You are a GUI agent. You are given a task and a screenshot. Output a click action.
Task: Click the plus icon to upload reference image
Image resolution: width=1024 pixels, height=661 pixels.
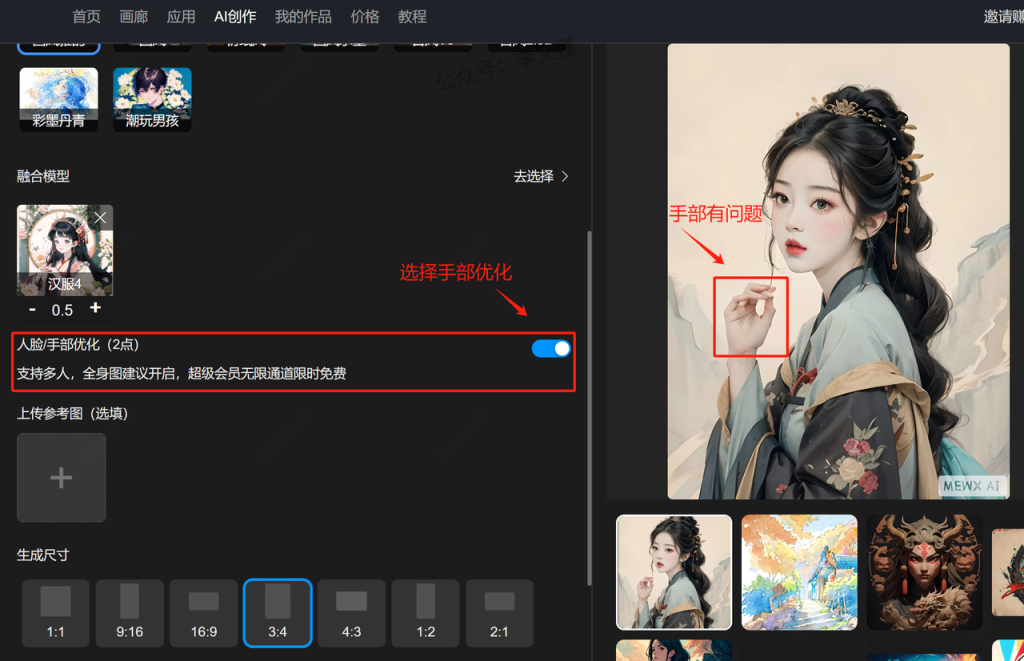(x=61, y=478)
